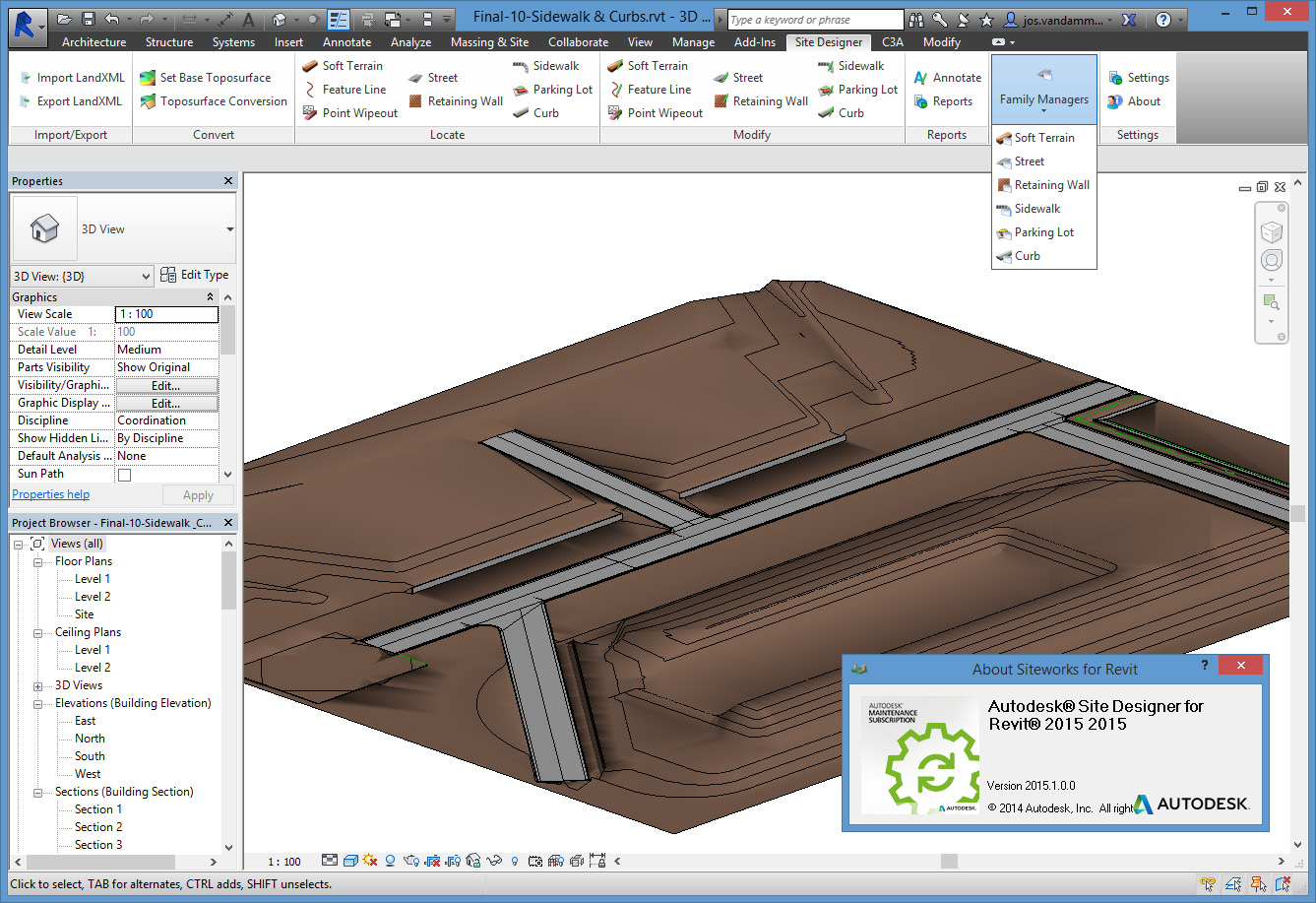Screen dimensions: 1316x903
Task: Open the Help question mark icon
Action: coord(1163,20)
